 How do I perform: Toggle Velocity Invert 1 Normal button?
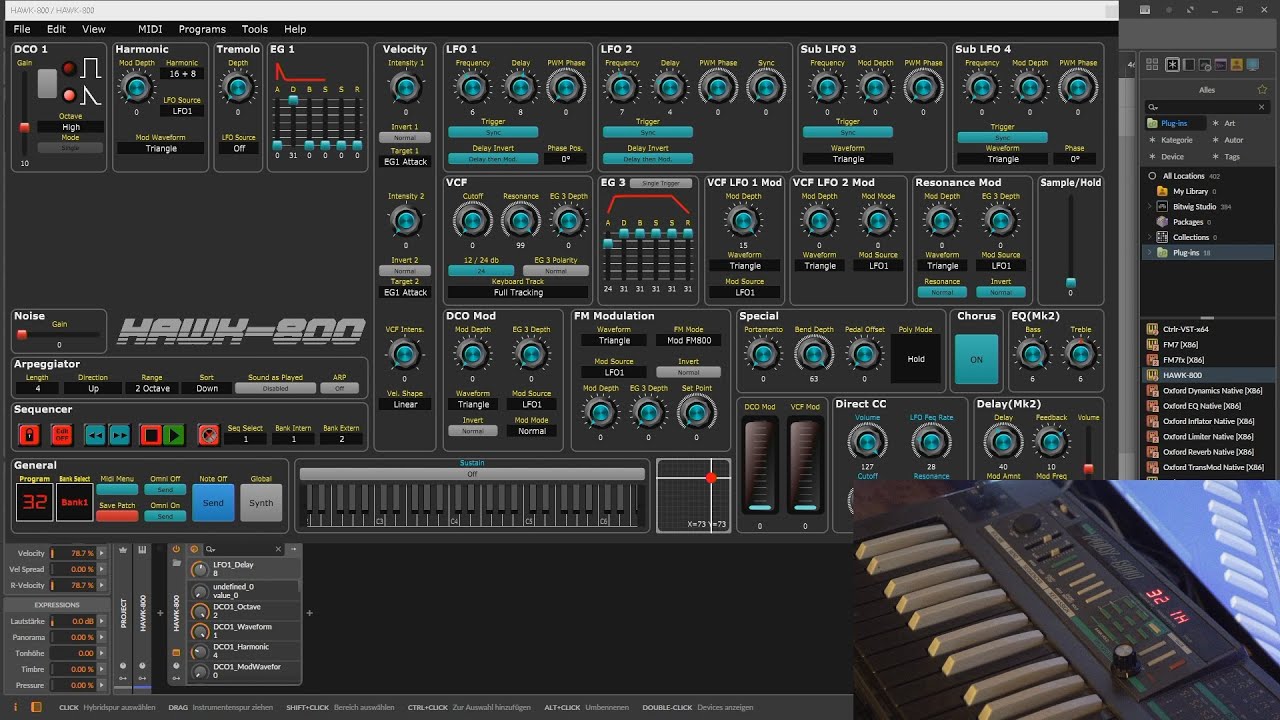[x=405, y=138]
